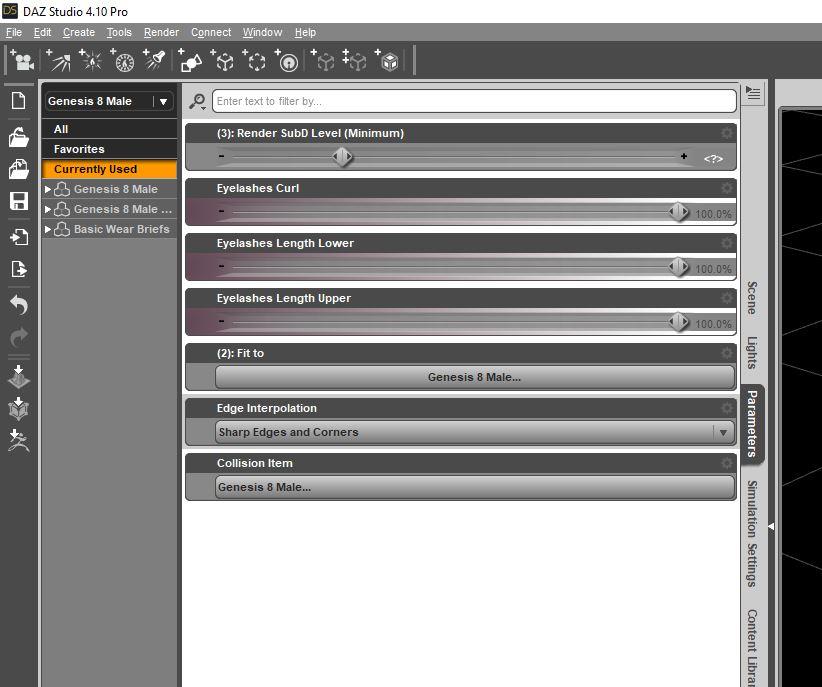Click the Create New Camera toolbar icon
This screenshot has height=687, width=822.
(x=23, y=61)
